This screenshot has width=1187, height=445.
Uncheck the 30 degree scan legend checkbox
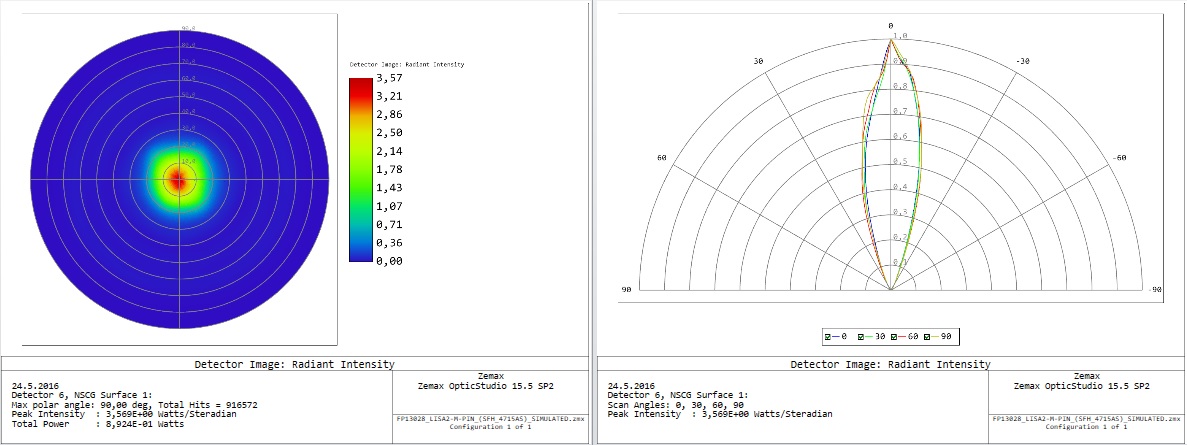click(861, 337)
